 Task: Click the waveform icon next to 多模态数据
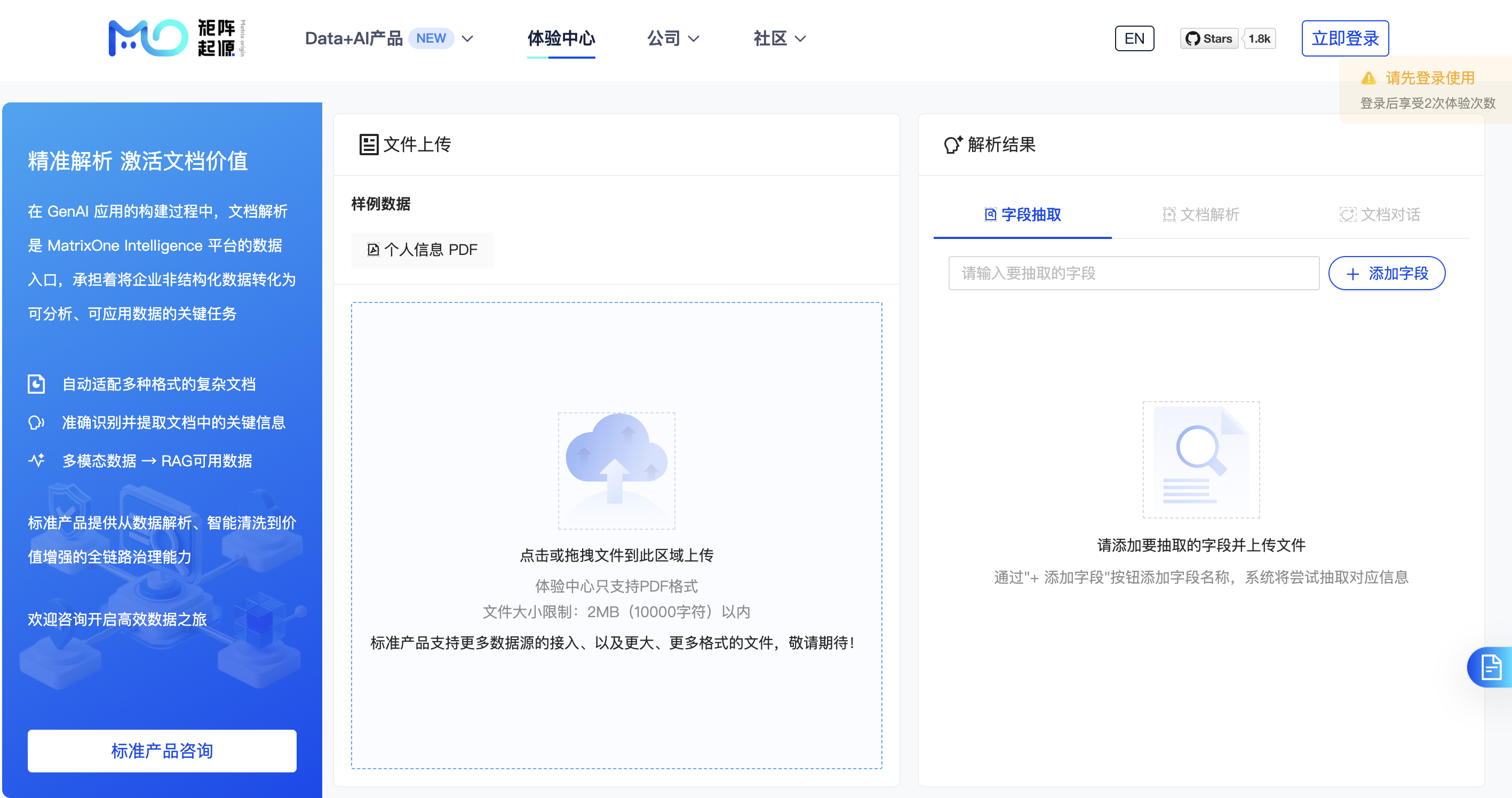pos(36,461)
